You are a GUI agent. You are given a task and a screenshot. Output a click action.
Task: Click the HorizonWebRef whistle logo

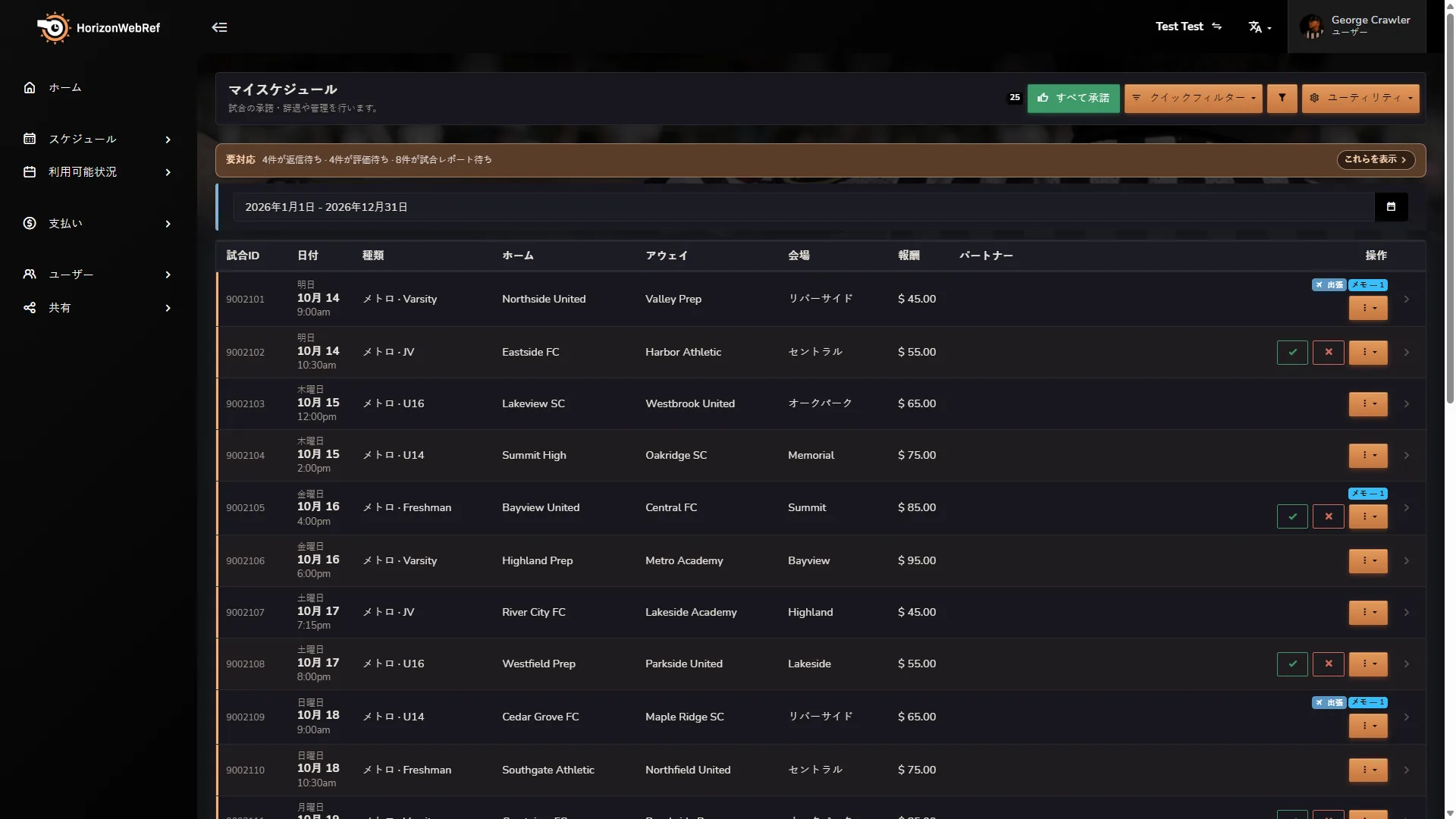(x=53, y=28)
